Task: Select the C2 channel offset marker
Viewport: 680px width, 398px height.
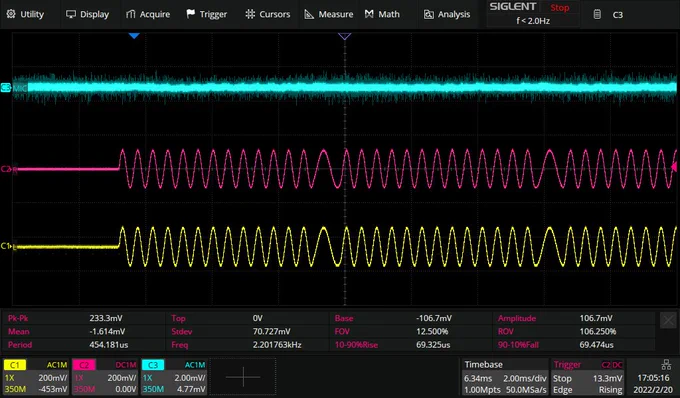Action: pyautogui.click(x=8, y=169)
